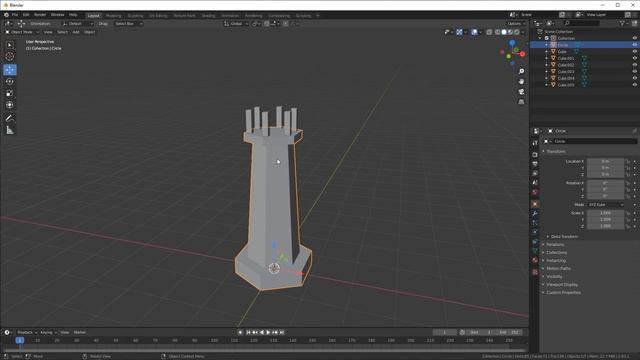Click the play animation button
The height and width of the screenshot is (360, 640).
(x=268, y=333)
